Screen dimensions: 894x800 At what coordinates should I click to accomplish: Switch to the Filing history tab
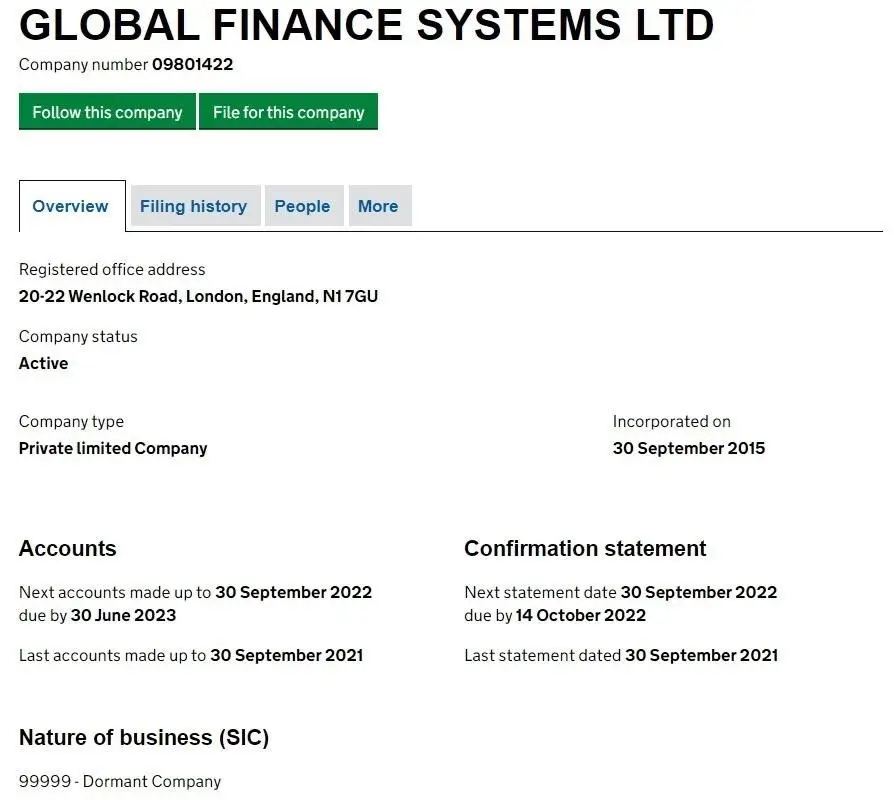click(x=193, y=206)
